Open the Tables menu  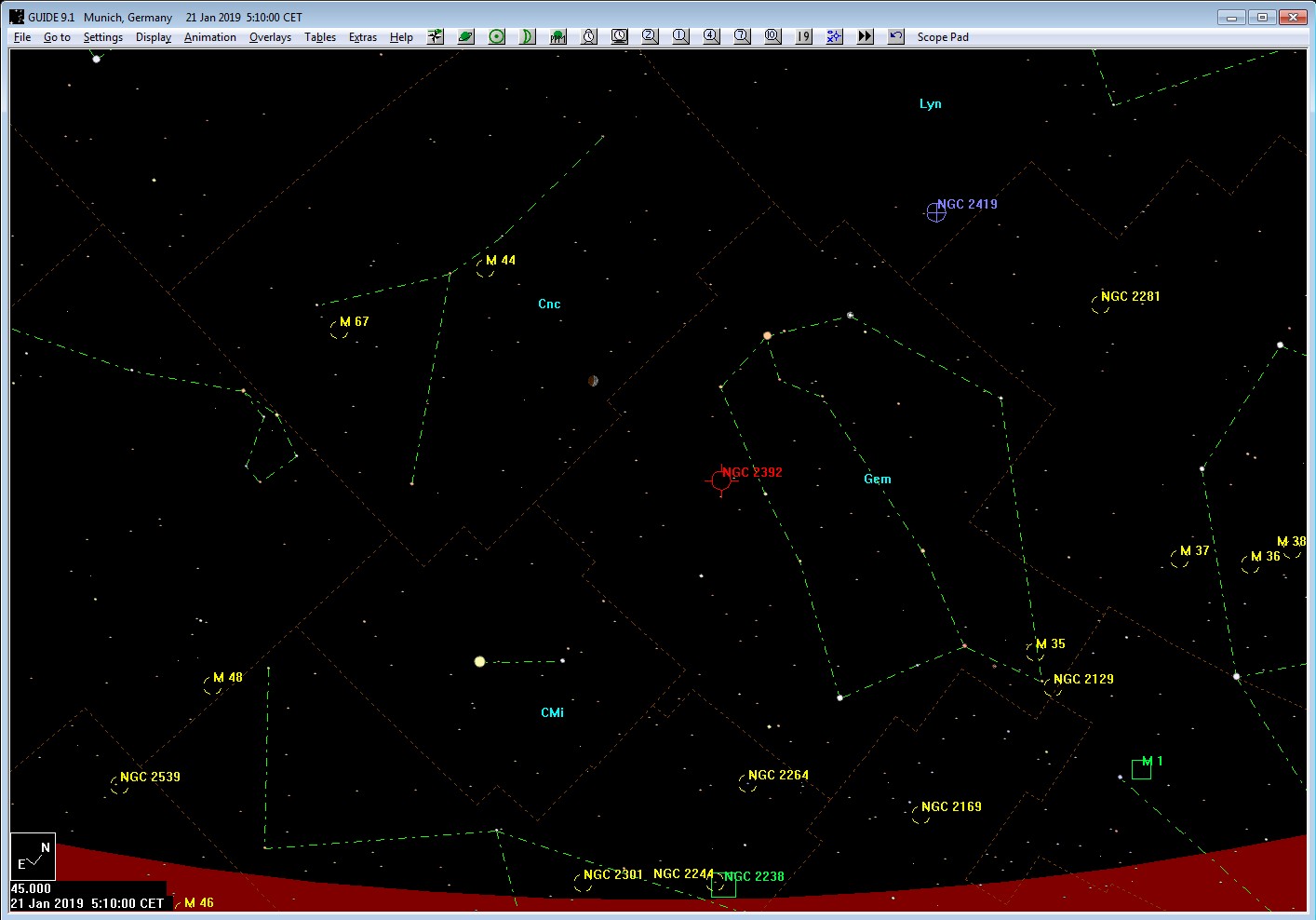(320, 37)
